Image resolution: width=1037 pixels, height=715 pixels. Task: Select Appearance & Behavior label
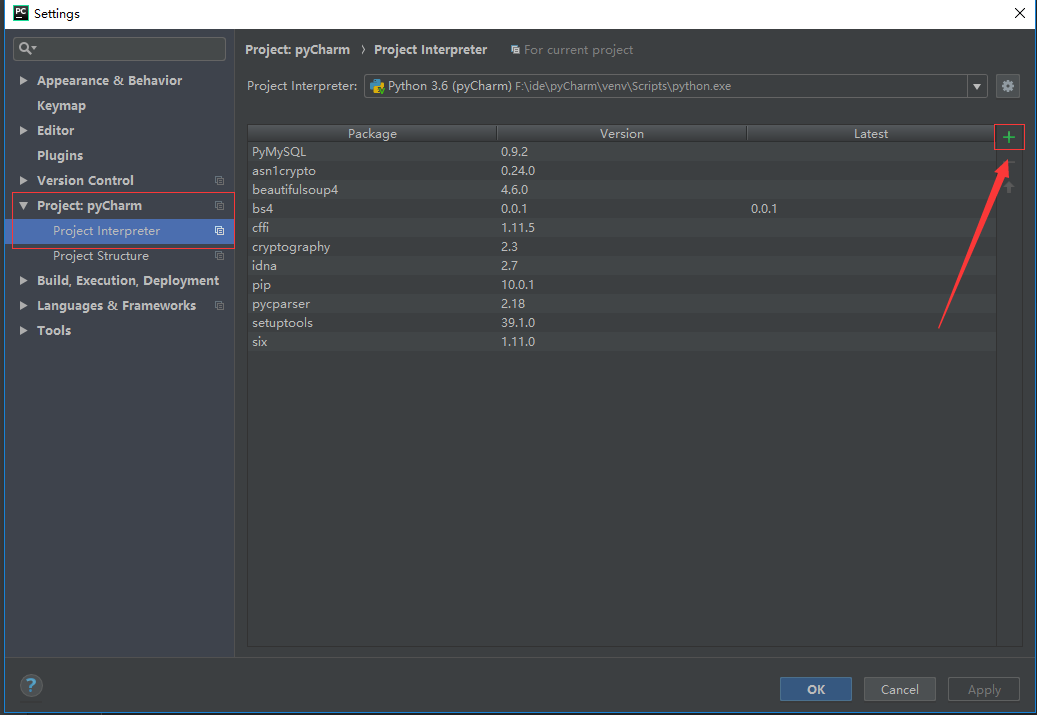pos(110,81)
